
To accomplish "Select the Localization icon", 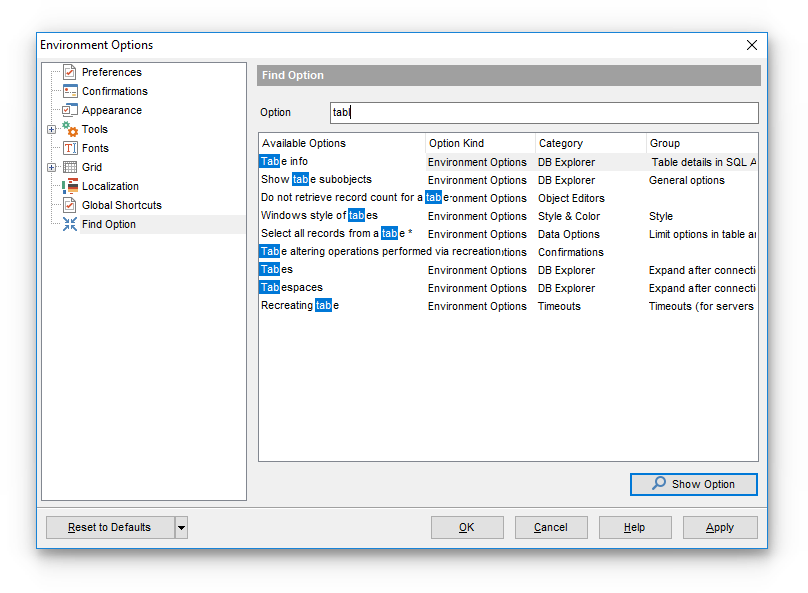I will coord(69,186).
